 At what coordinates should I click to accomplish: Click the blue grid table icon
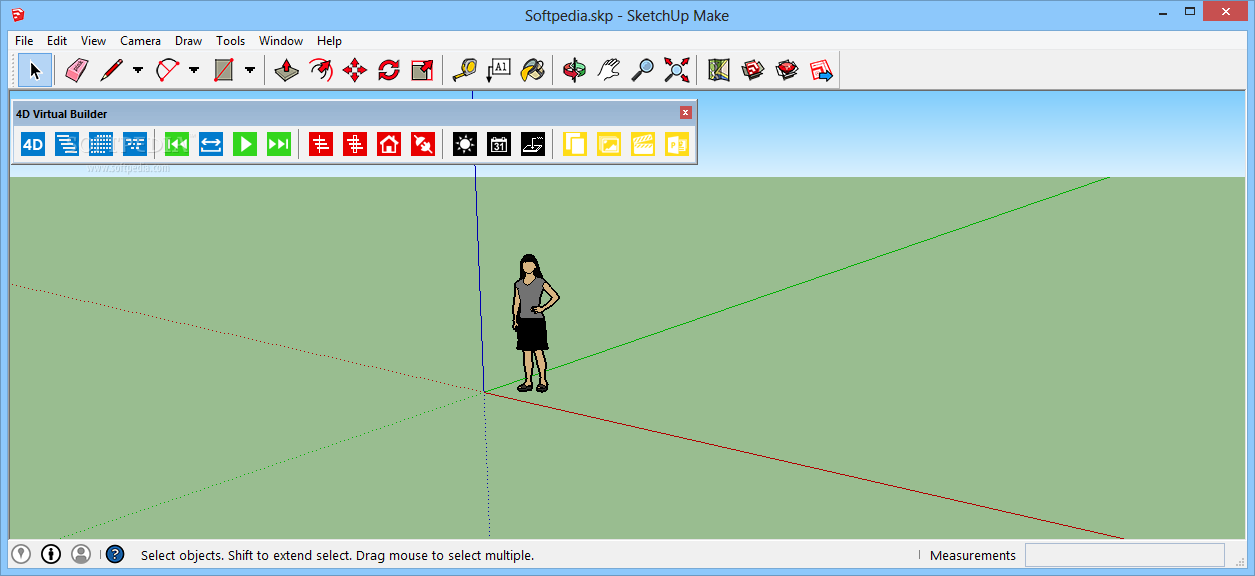pyautogui.click(x=101, y=144)
